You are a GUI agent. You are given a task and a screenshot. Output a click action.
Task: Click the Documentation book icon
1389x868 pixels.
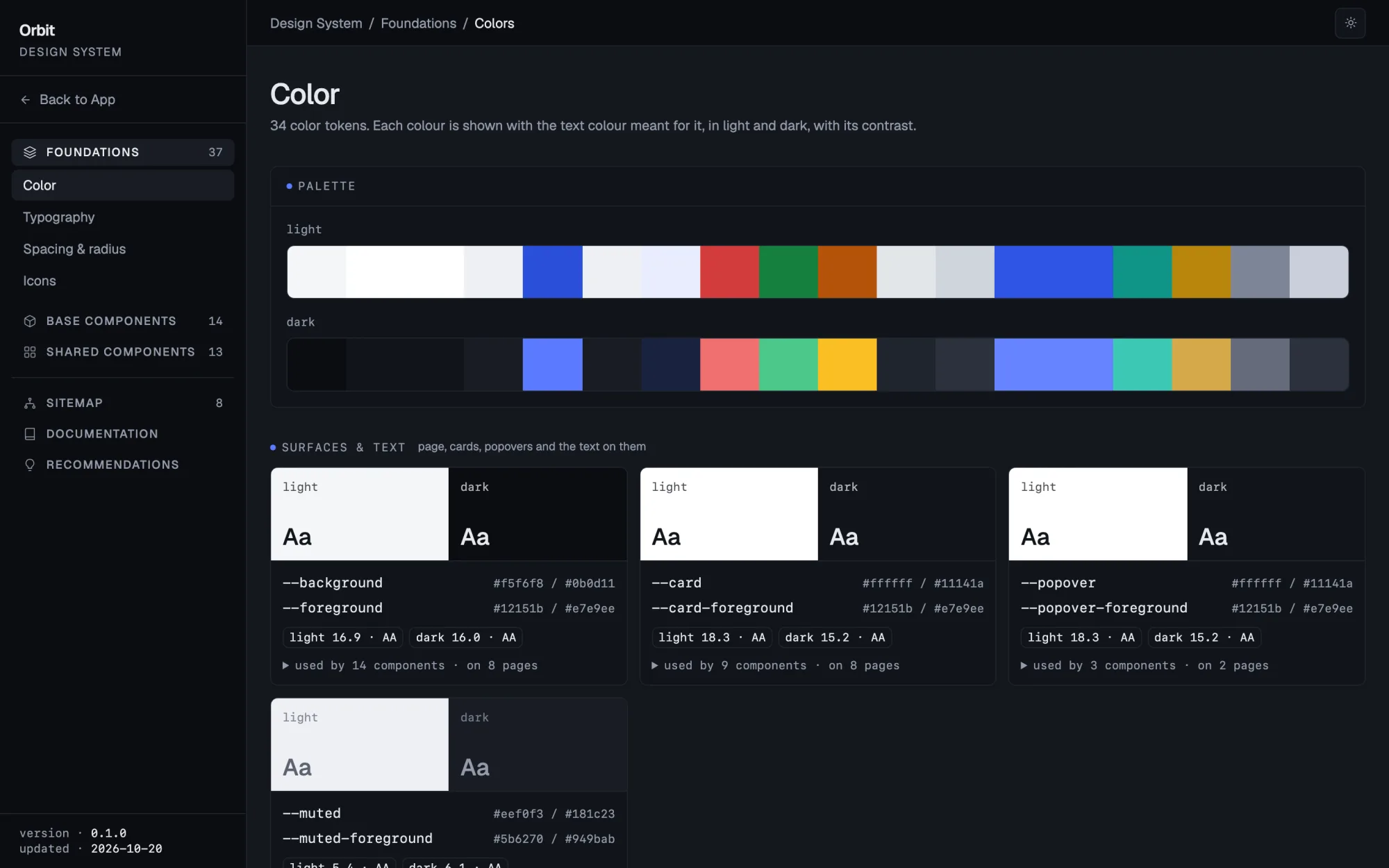point(30,434)
